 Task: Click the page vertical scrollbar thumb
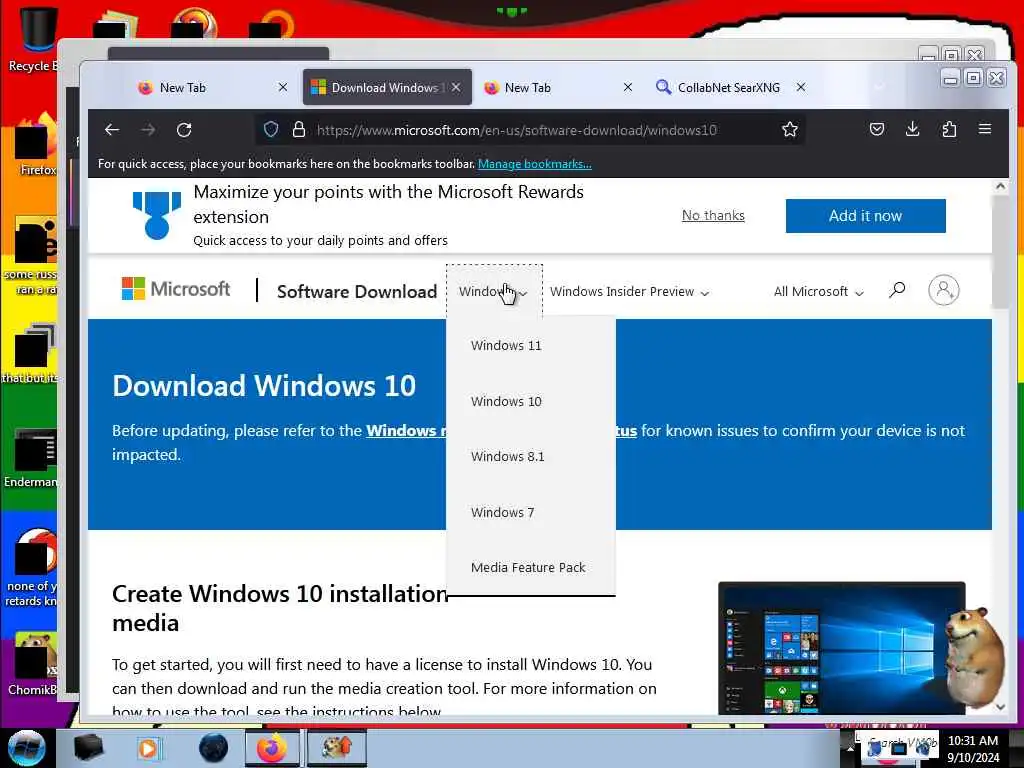[x=1000, y=251]
